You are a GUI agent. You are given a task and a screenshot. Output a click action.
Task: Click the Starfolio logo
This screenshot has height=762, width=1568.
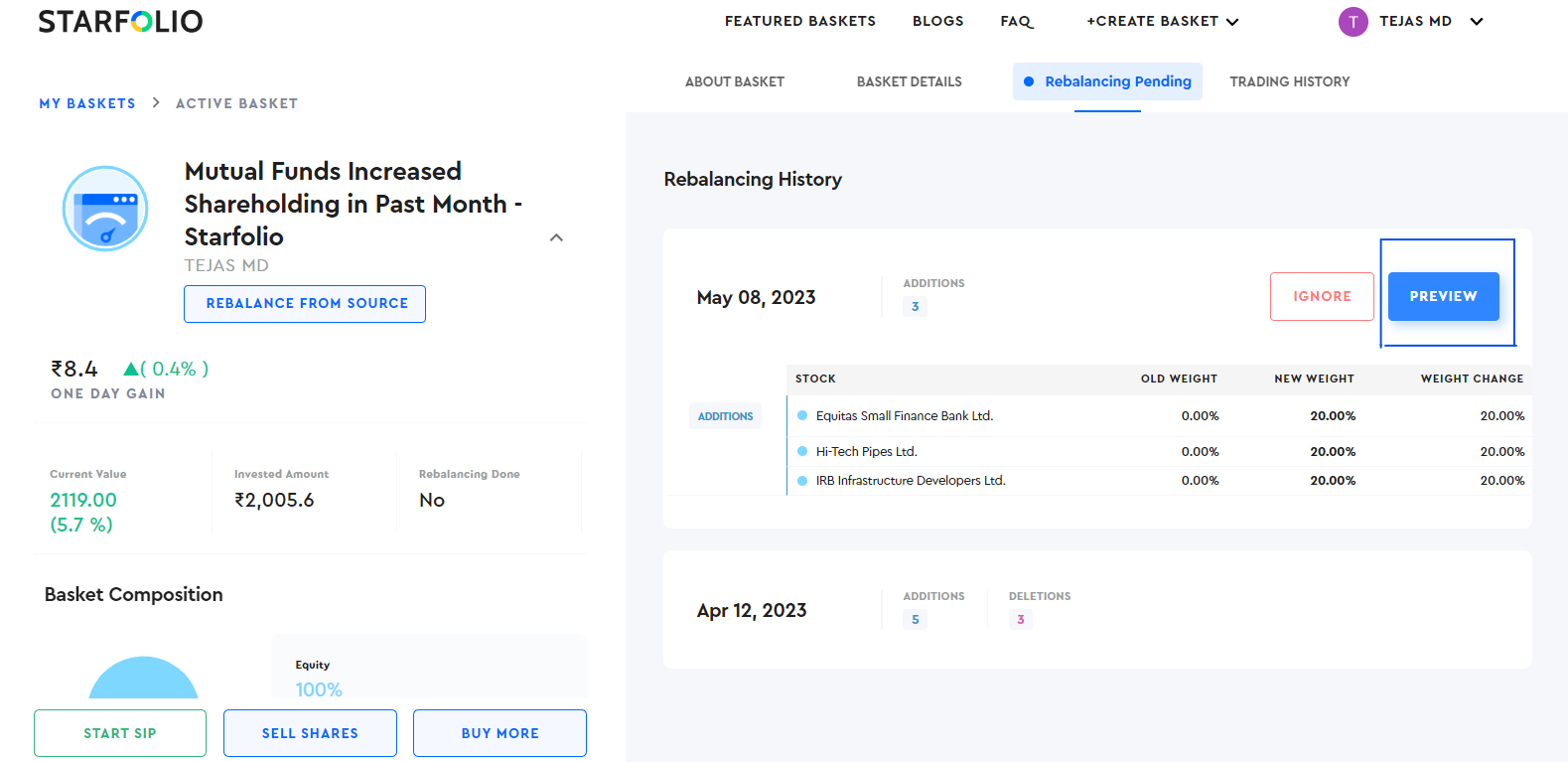[120, 21]
